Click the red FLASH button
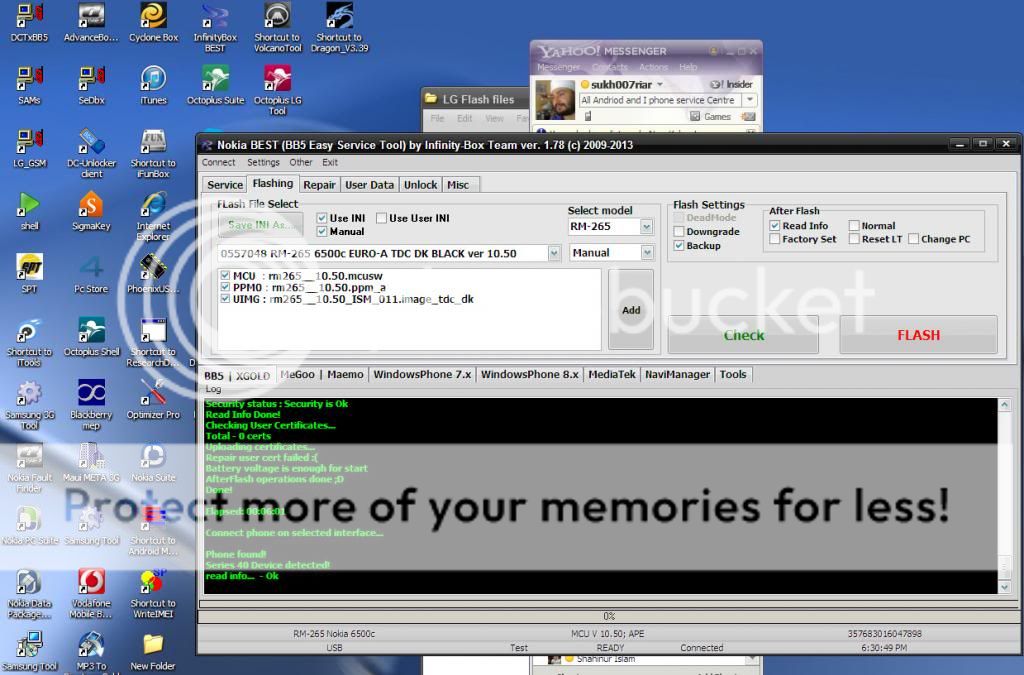Image resolution: width=1024 pixels, height=675 pixels. (918, 335)
